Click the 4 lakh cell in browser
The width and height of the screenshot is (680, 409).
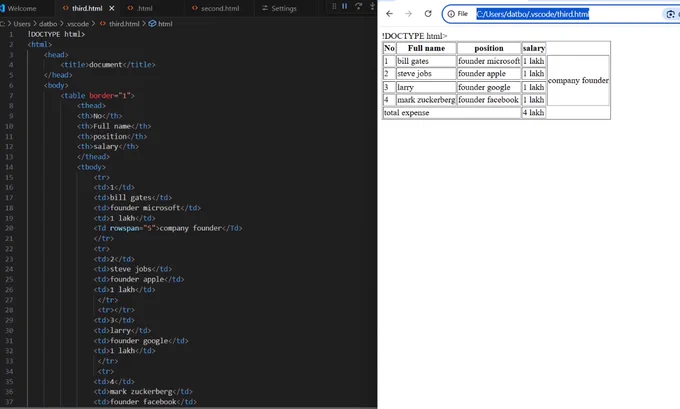pos(534,113)
